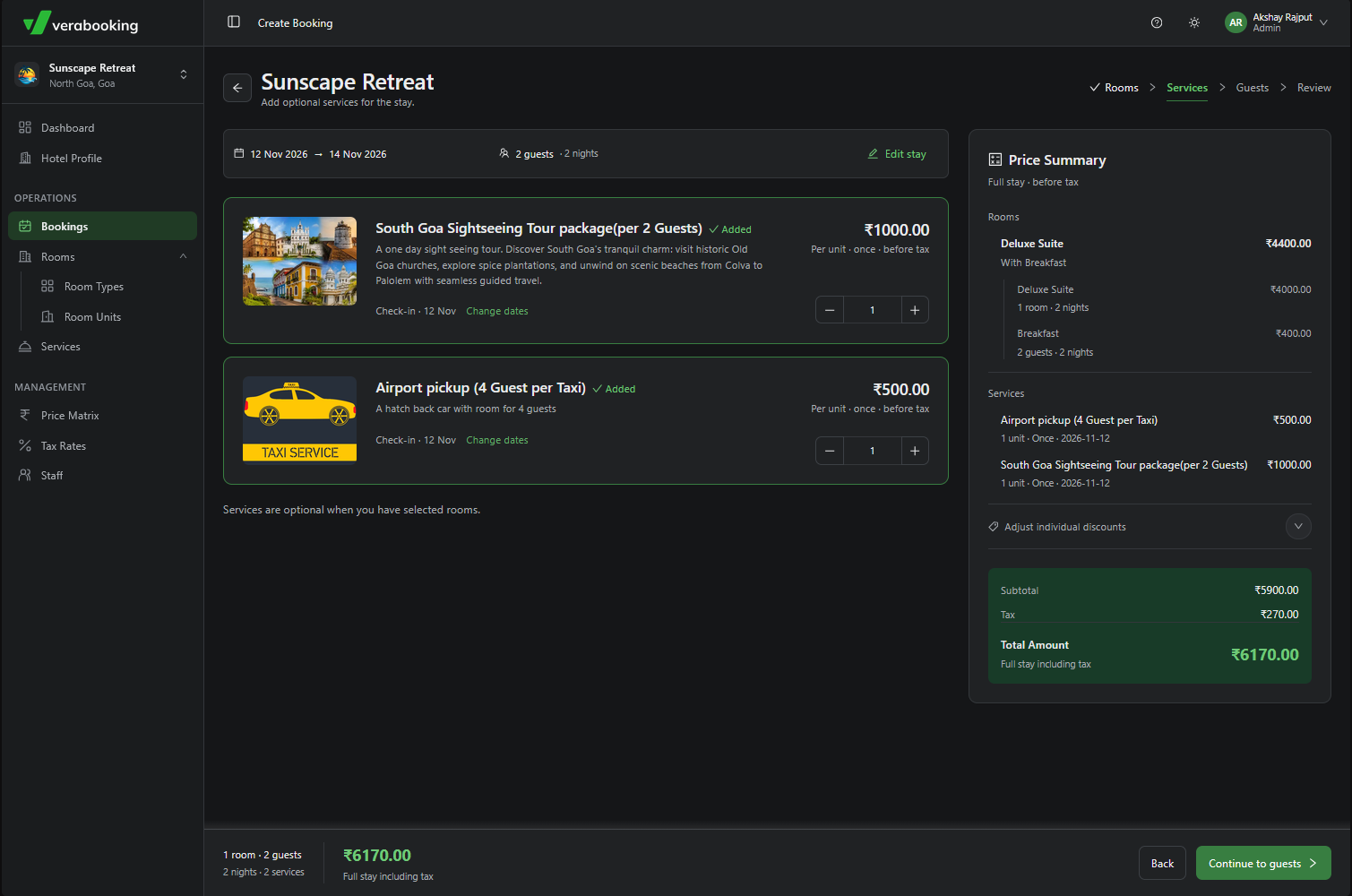Decrease Airport pickup quantity
Viewport: 1352px width, 896px height.
830,451
